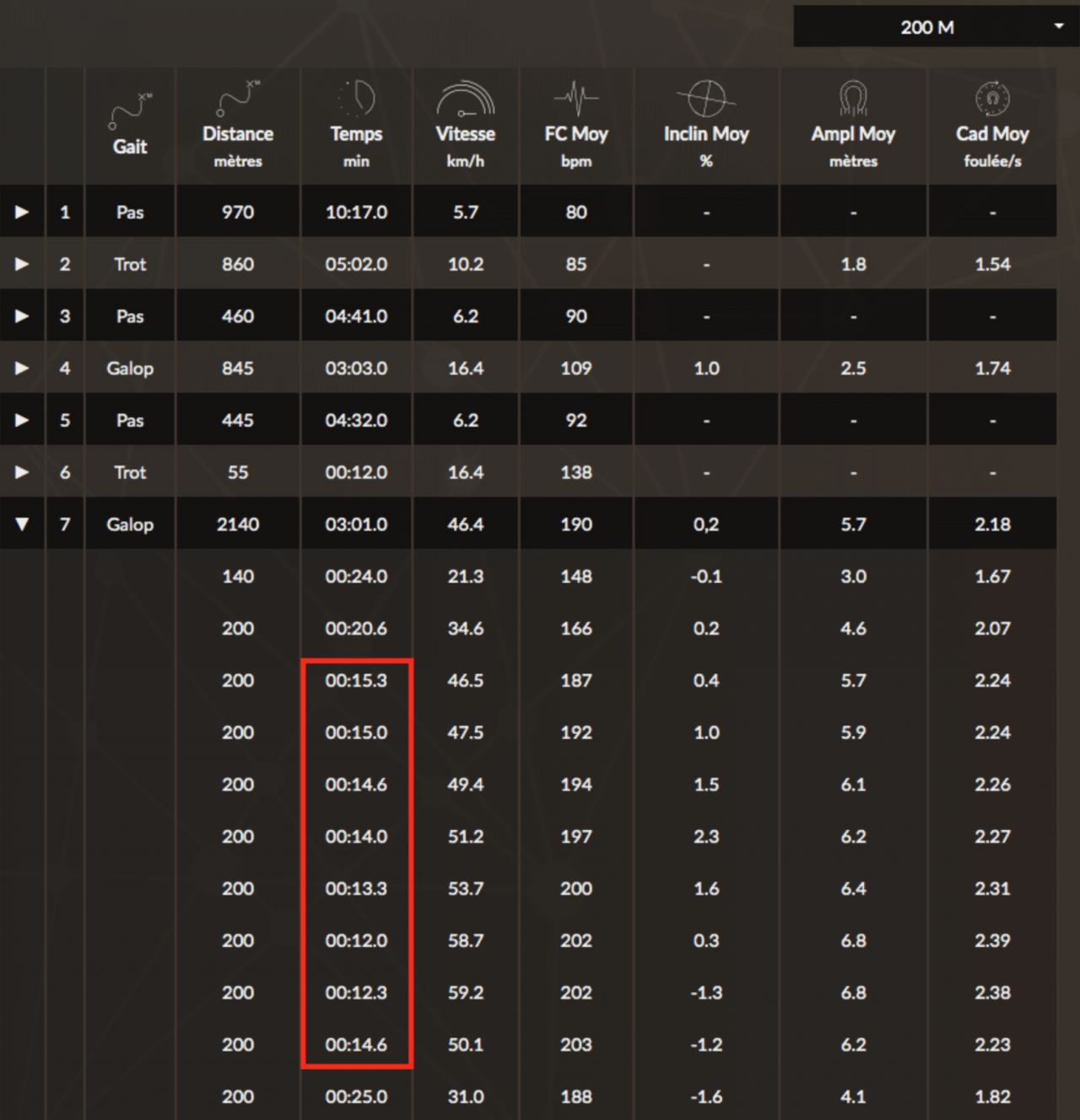Click the 203 heart rate value

pos(576,1045)
